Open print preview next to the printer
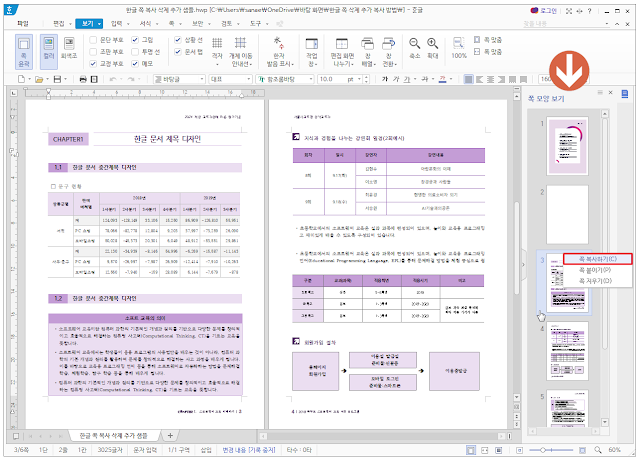The image size is (640, 460). [x=94, y=79]
